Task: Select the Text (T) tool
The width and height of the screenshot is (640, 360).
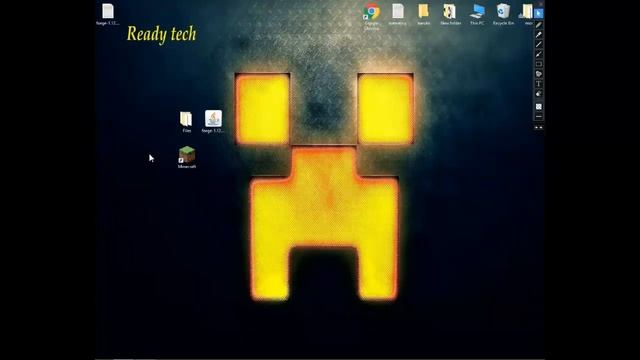Action: coord(539,84)
